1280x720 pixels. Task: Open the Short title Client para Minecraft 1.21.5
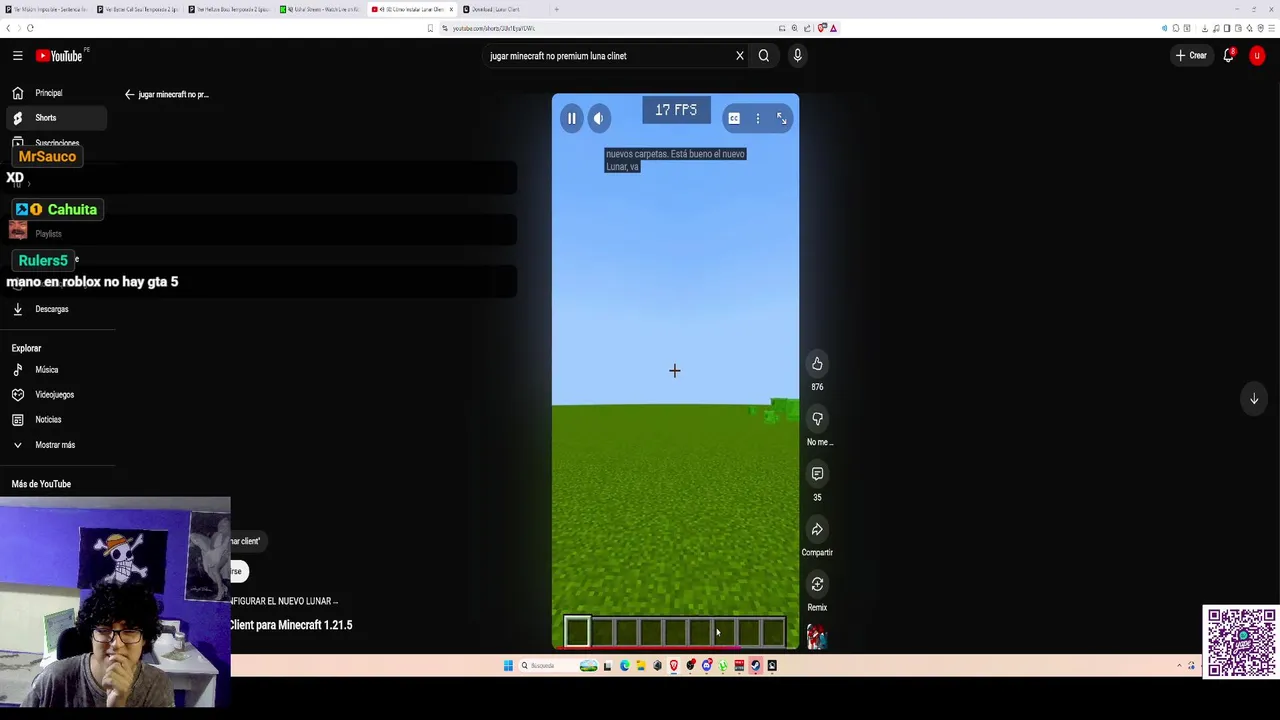coord(291,625)
